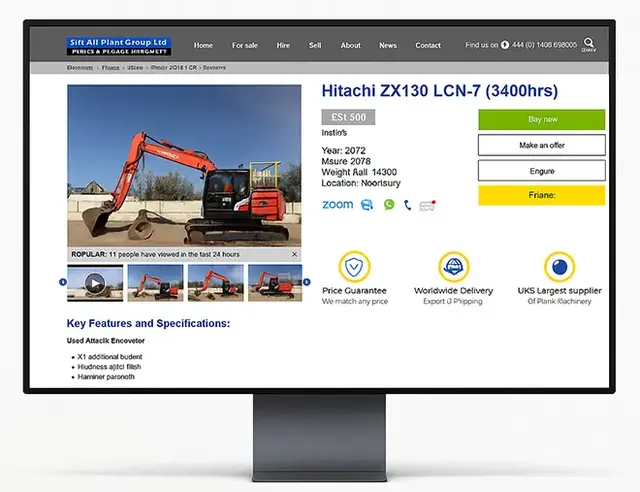Click the third breadcrumb link
Image resolution: width=640 pixels, height=492 pixels.
(x=135, y=68)
